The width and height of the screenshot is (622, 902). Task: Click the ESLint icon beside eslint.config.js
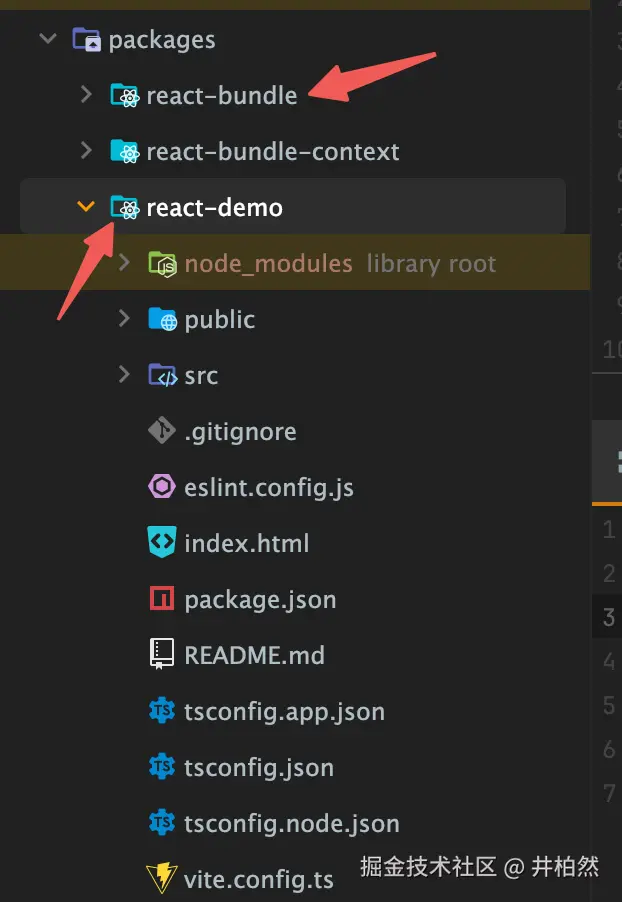coord(162,488)
